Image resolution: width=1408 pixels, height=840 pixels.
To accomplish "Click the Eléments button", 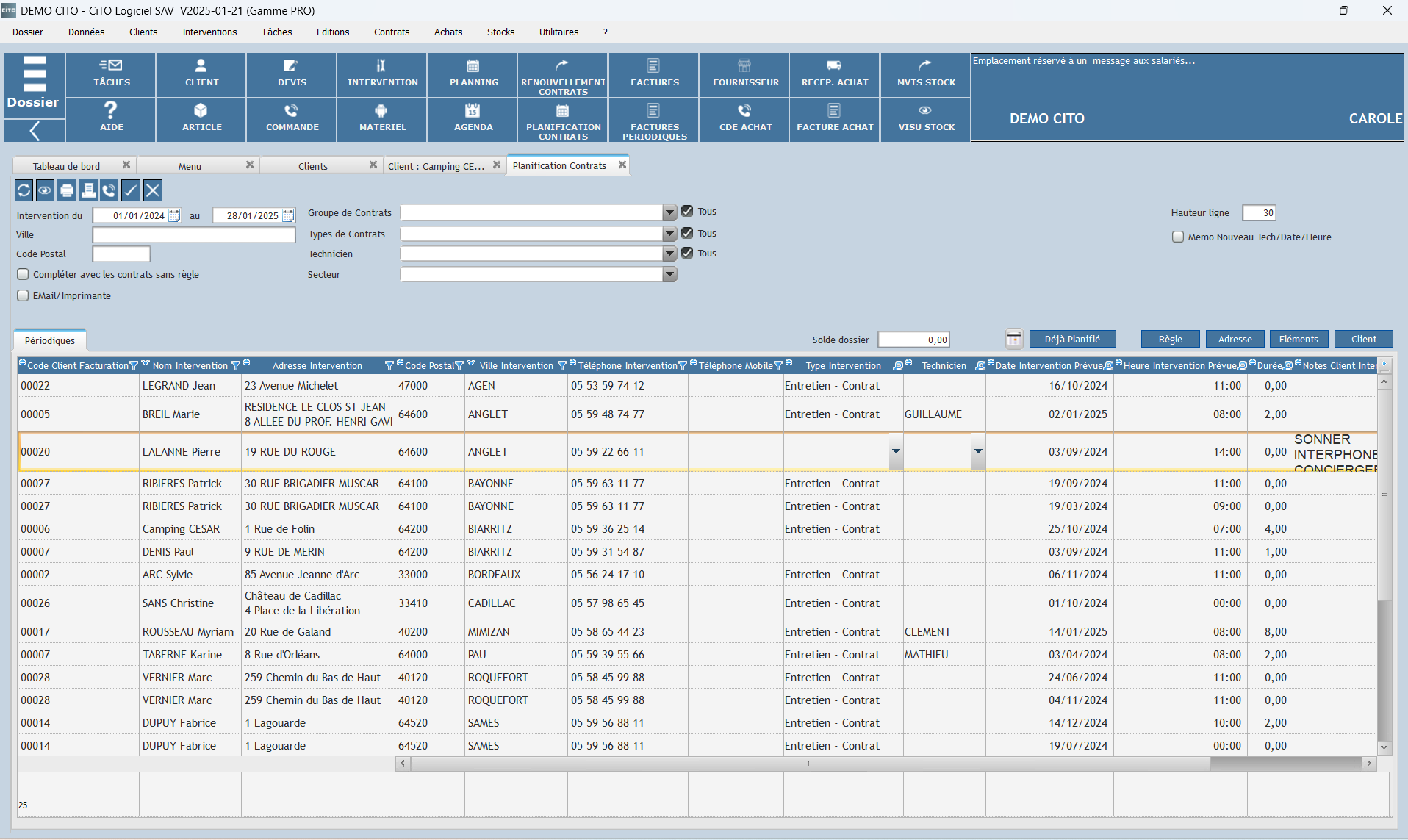I will (1298, 339).
